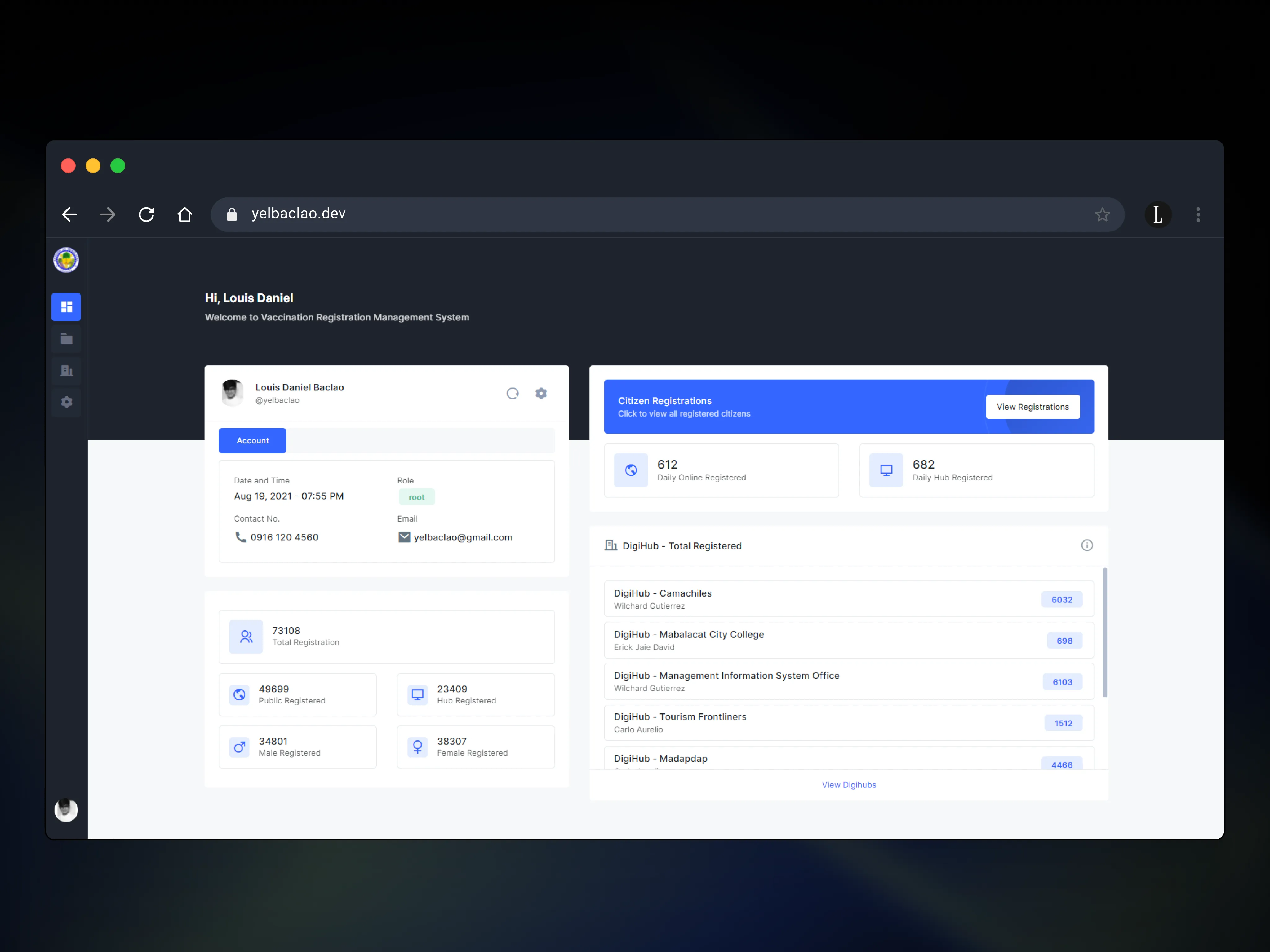1270x952 pixels.
Task: Click the Citizen Registrations banner title
Action: [664, 400]
